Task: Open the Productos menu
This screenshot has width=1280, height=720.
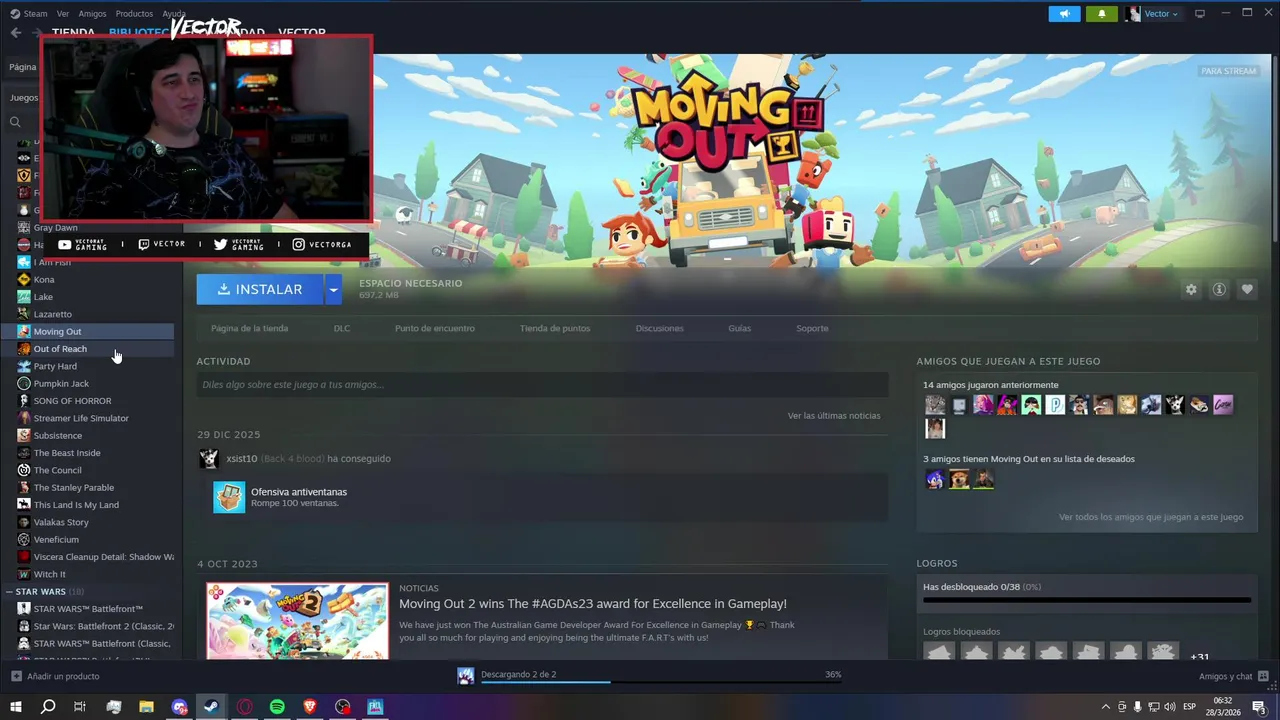Action: click(x=134, y=14)
